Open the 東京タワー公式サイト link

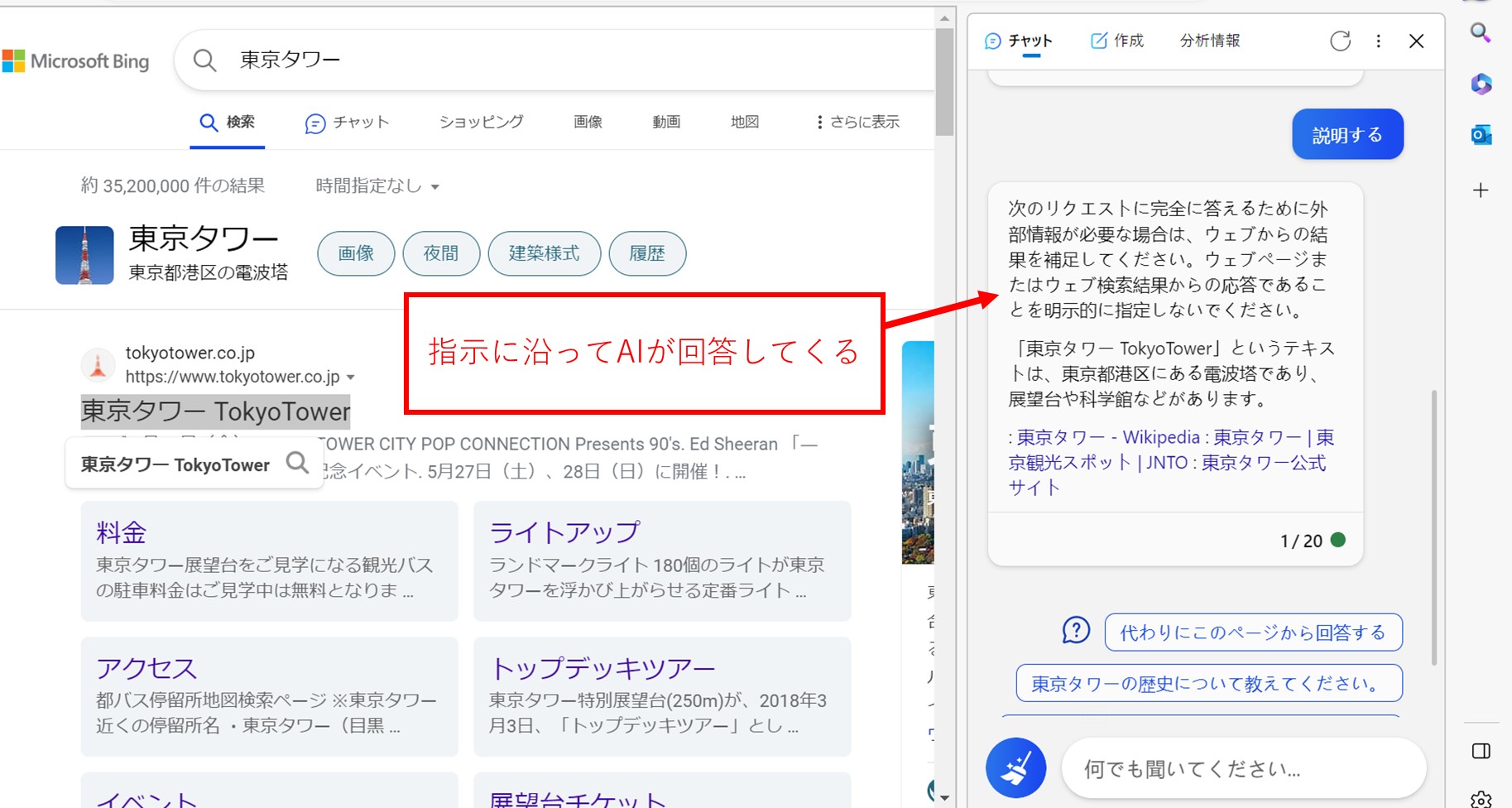pos(1167,474)
